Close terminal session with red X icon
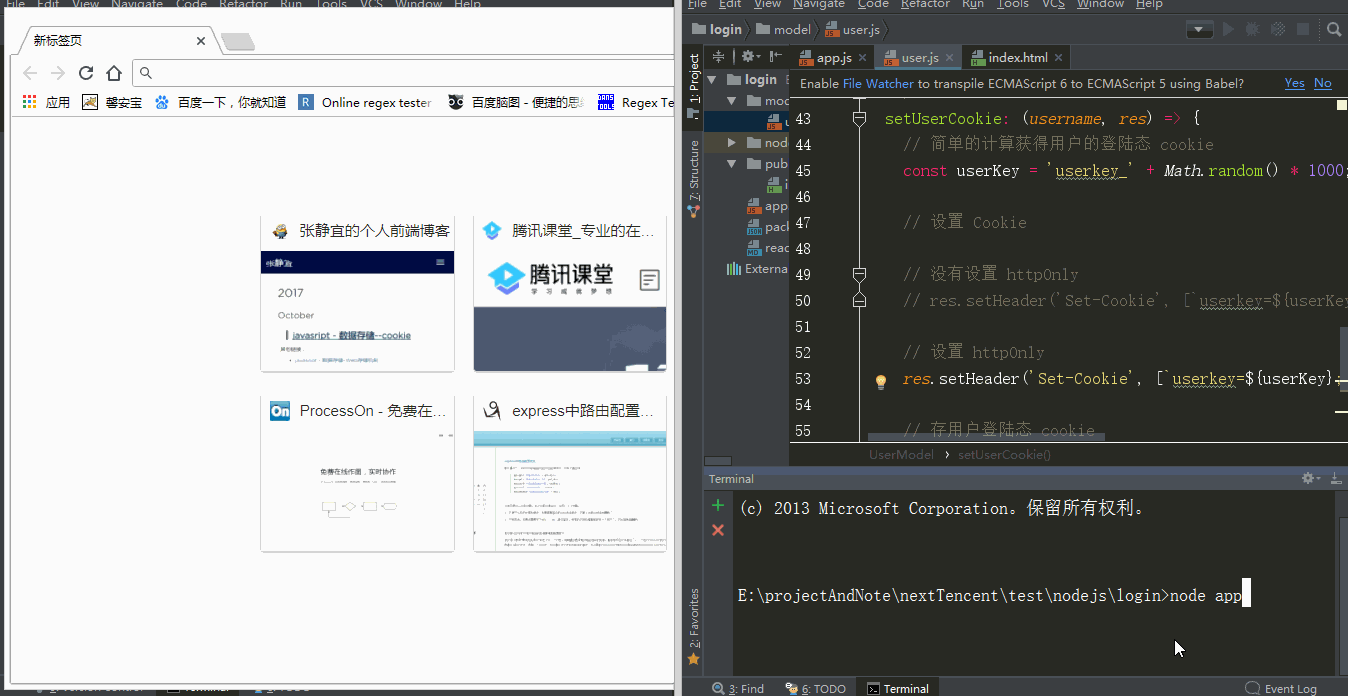Screen dimensions: 1348x696 click(x=717, y=530)
